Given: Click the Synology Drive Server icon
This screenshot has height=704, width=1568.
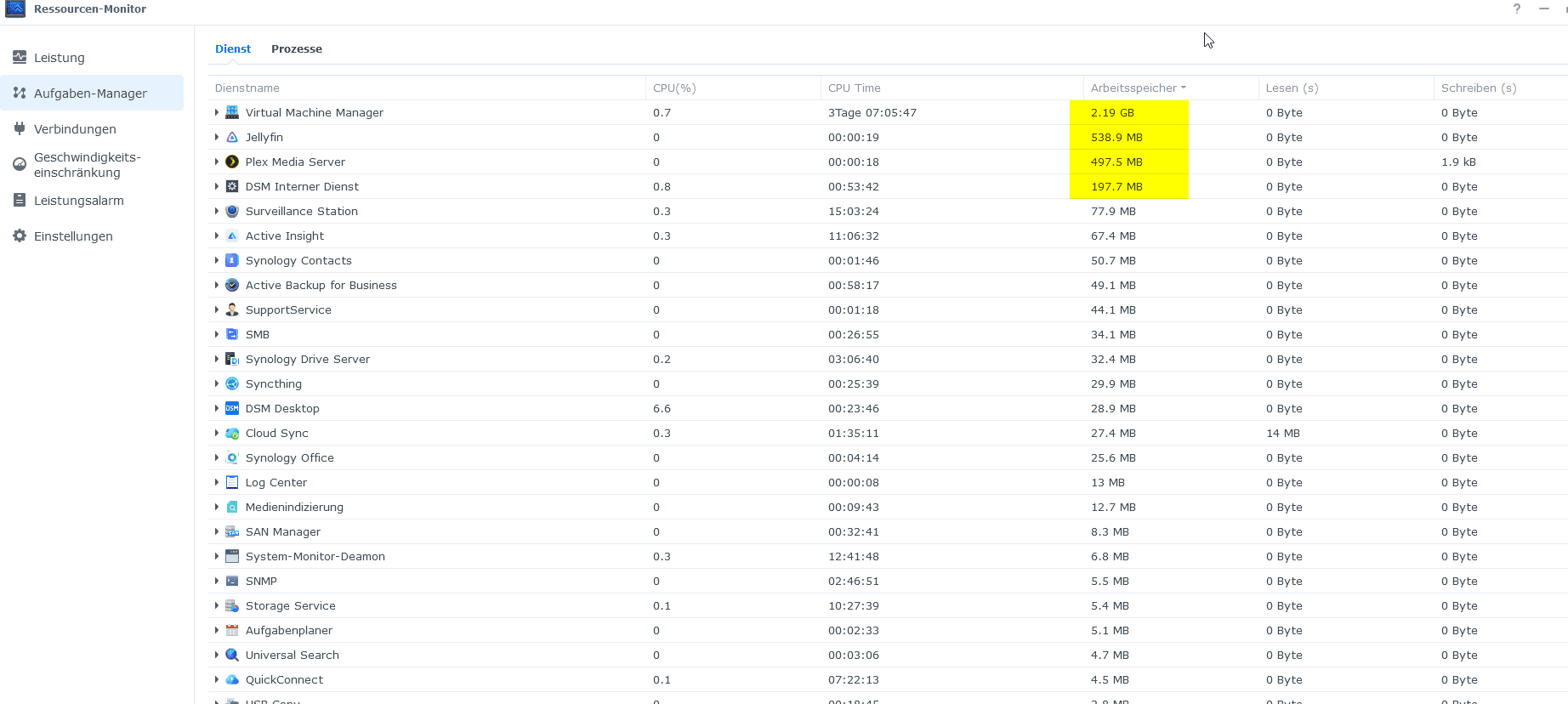Looking at the screenshot, I should tap(232, 359).
